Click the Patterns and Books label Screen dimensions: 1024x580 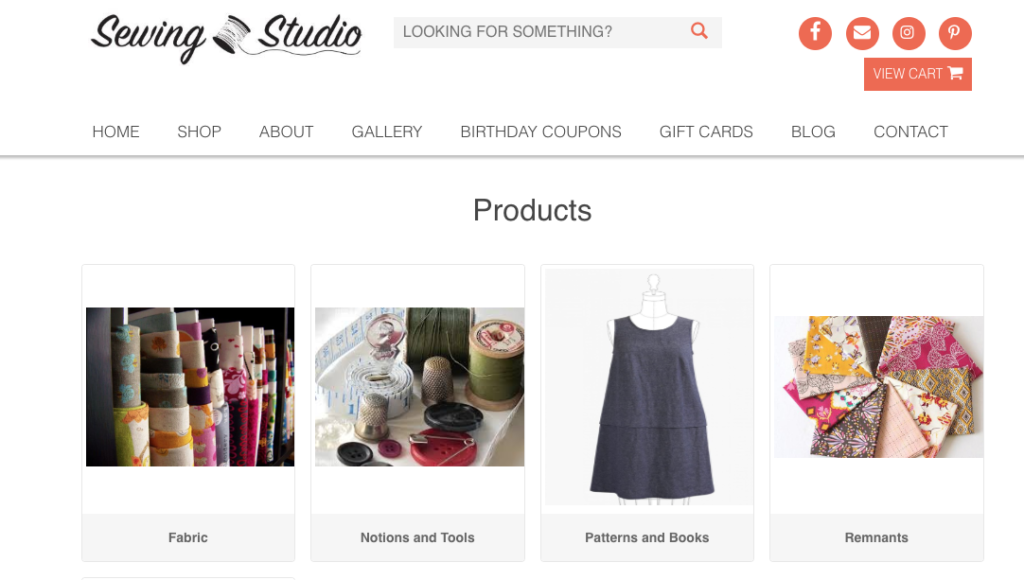(647, 538)
